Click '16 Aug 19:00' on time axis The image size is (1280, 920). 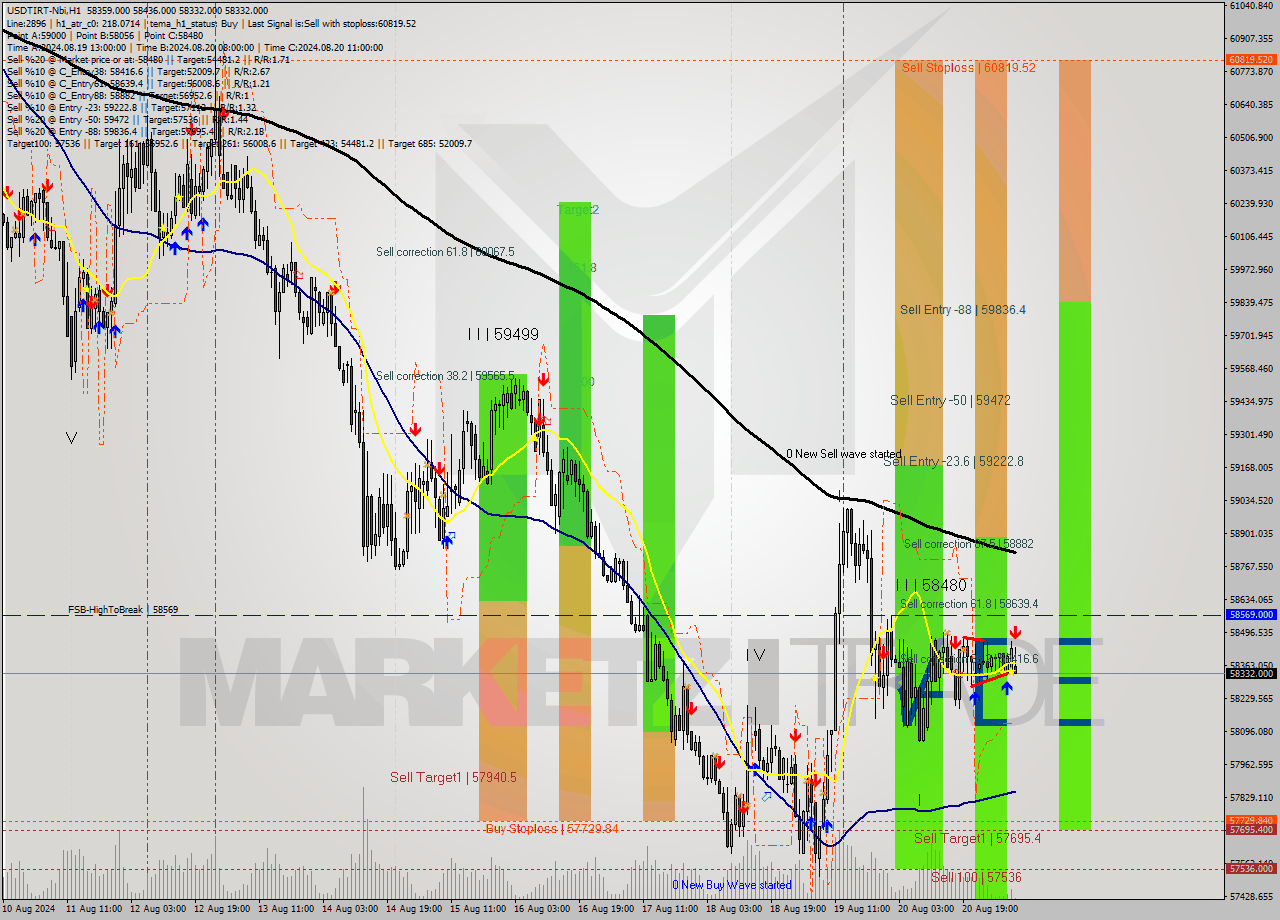[x=606, y=911]
